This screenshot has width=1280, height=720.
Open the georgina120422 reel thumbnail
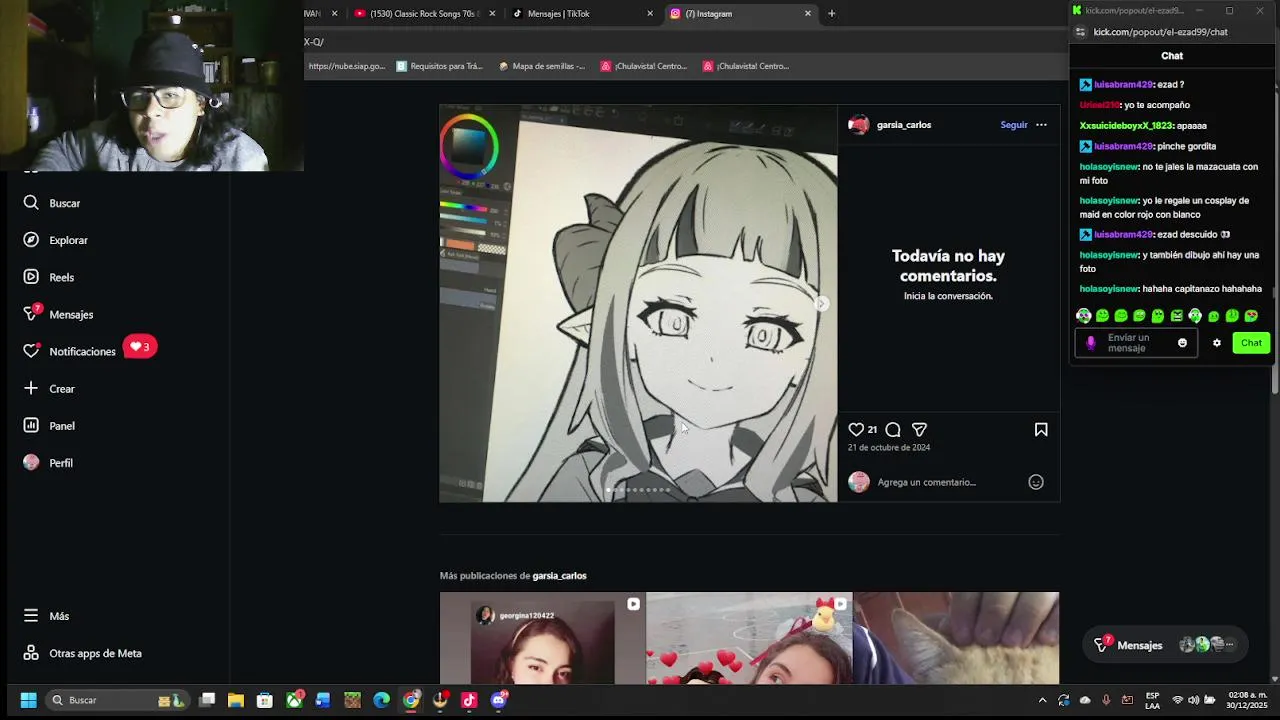click(542, 638)
